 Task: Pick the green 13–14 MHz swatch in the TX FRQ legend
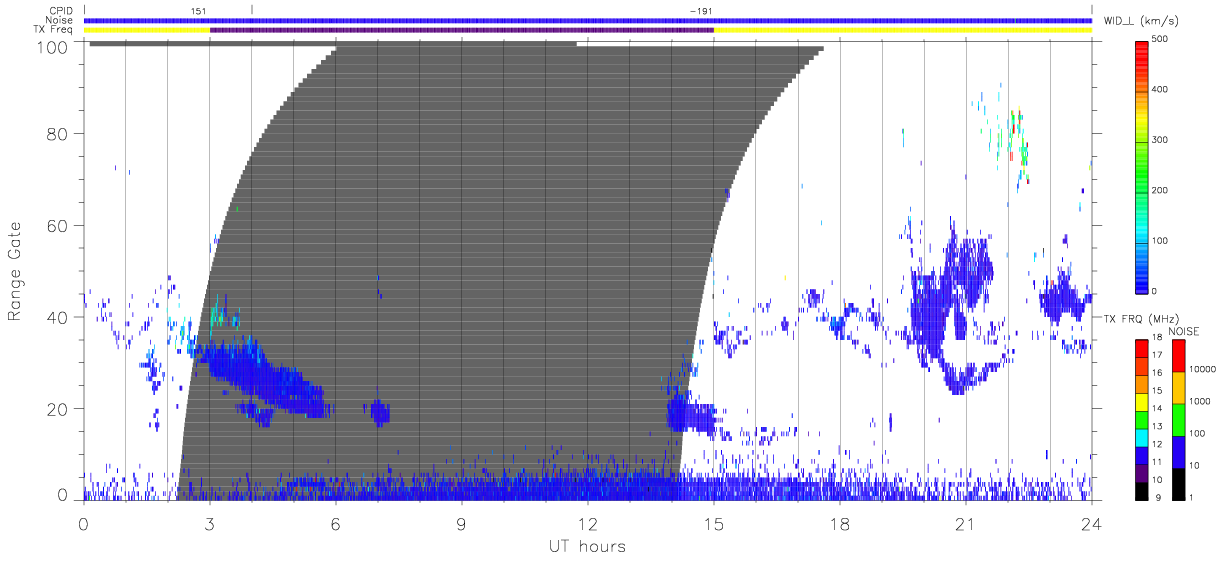point(1142,420)
